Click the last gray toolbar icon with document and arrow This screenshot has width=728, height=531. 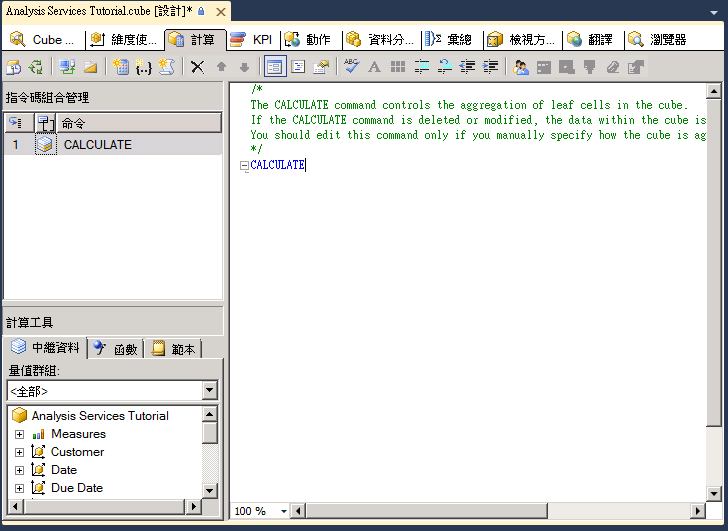click(x=636, y=67)
